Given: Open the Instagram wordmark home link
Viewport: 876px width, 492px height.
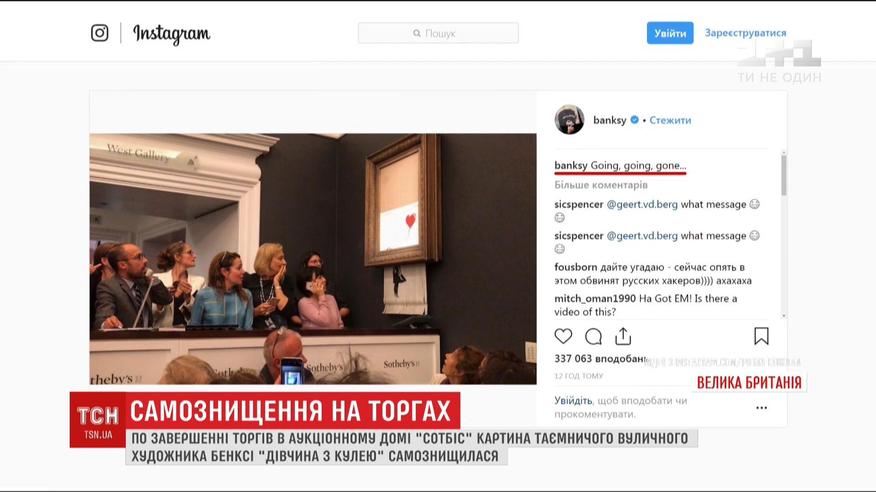Looking at the screenshot, I should point(172,34).
